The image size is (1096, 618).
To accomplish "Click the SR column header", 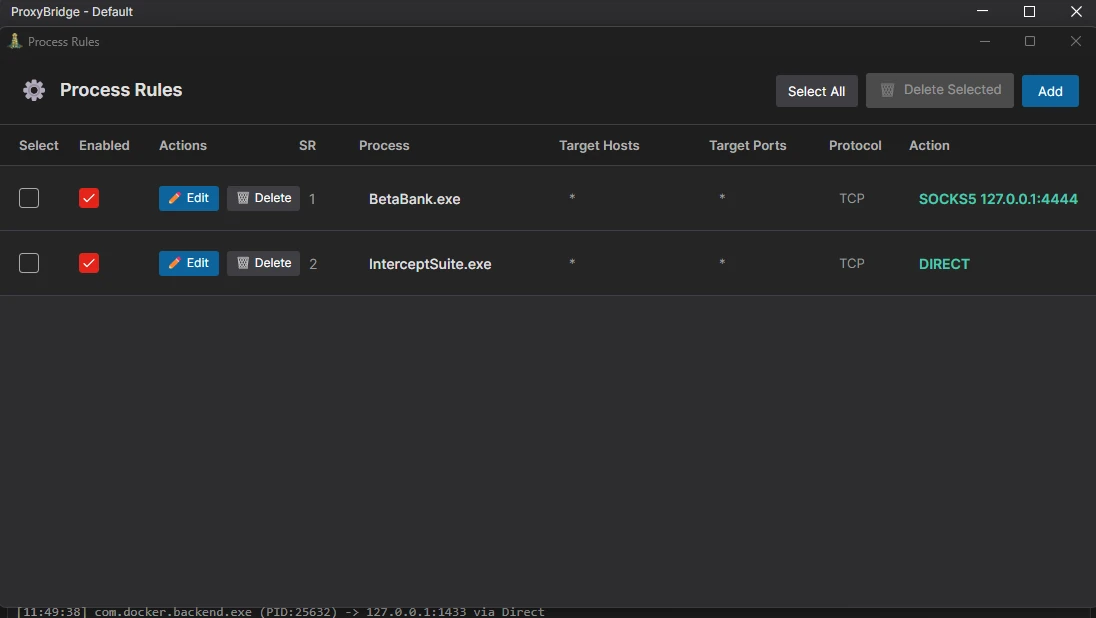I will (x=308, y=145).
